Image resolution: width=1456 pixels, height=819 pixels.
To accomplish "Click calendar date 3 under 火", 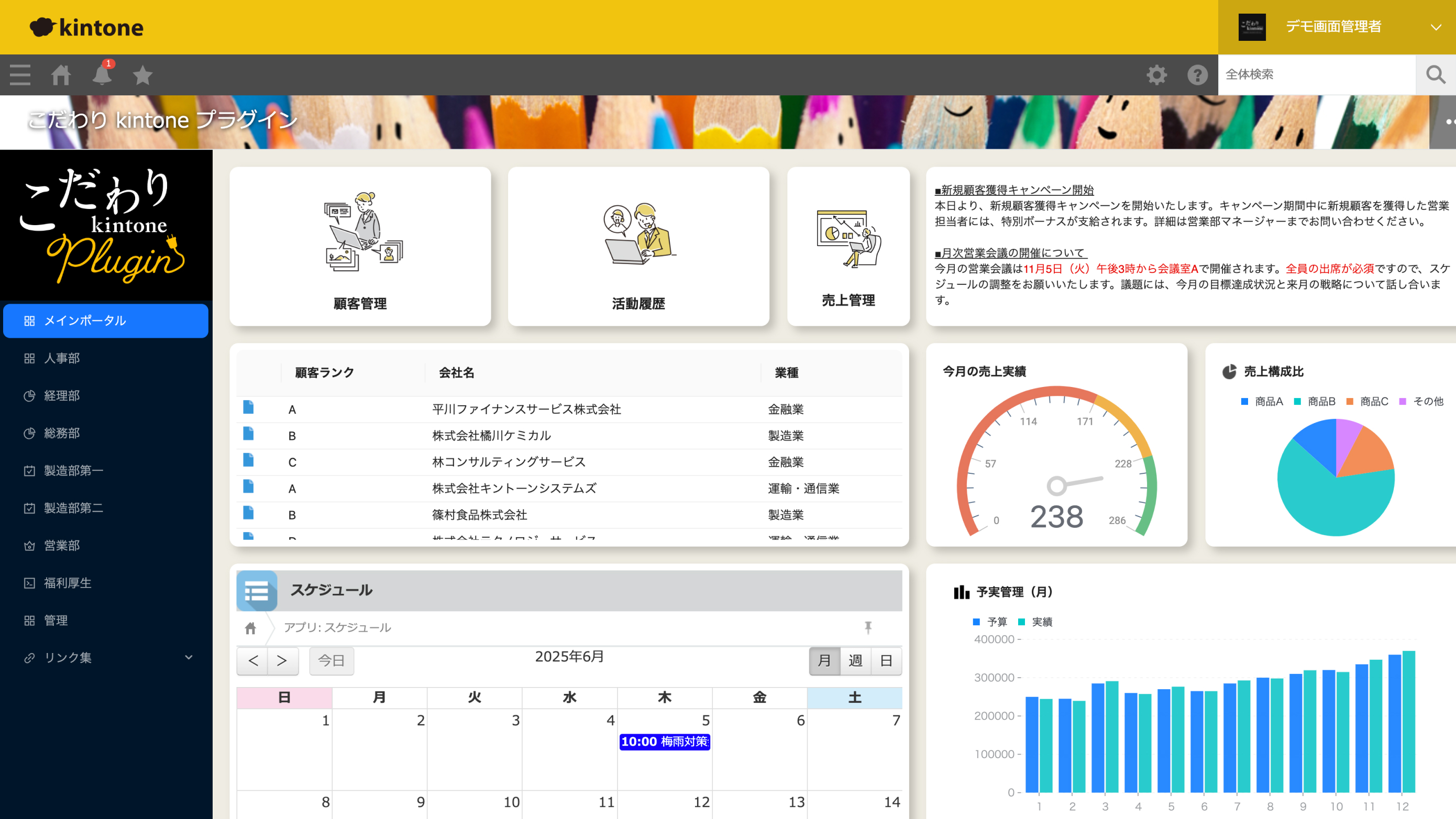I will click(515, 721).
